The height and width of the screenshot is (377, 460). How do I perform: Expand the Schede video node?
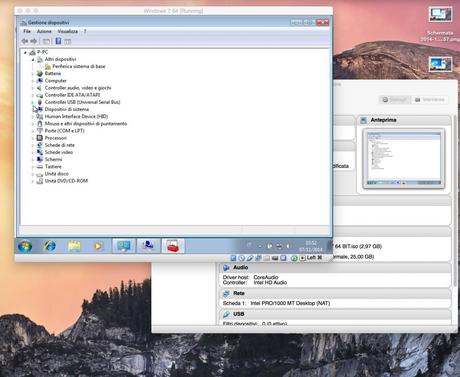(33, 152)
